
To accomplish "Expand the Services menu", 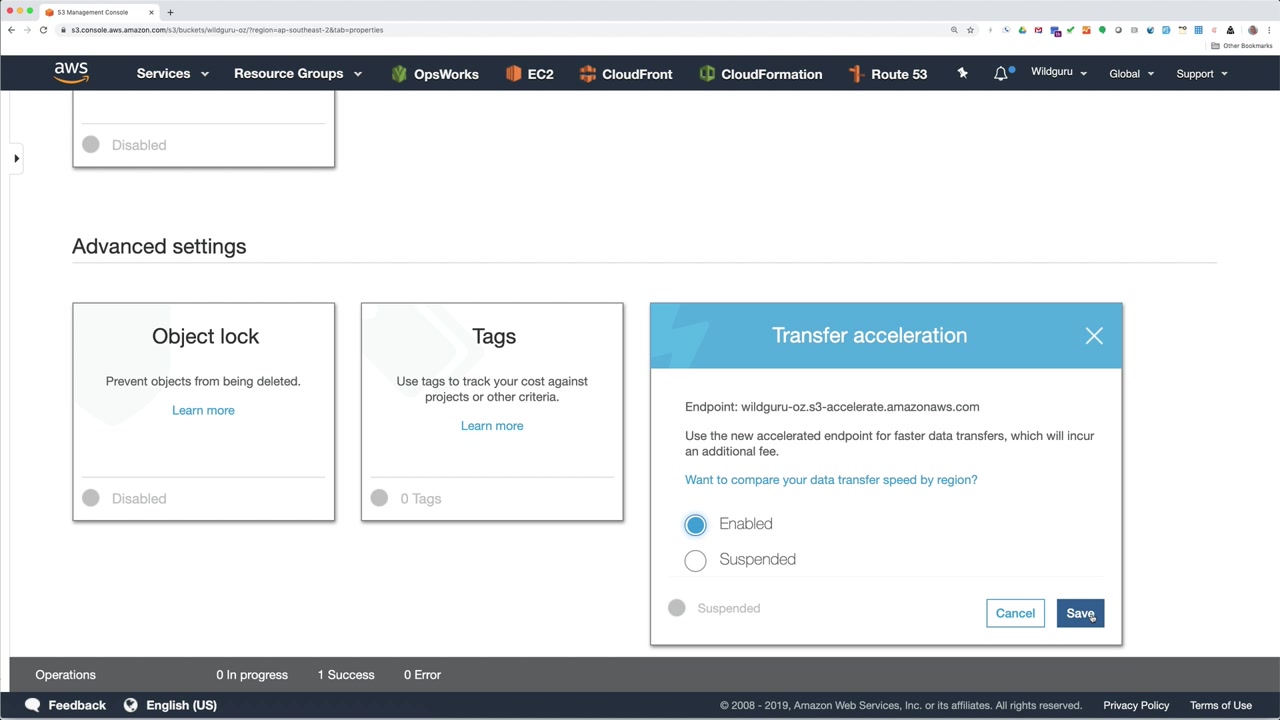I will click(172, 73).
